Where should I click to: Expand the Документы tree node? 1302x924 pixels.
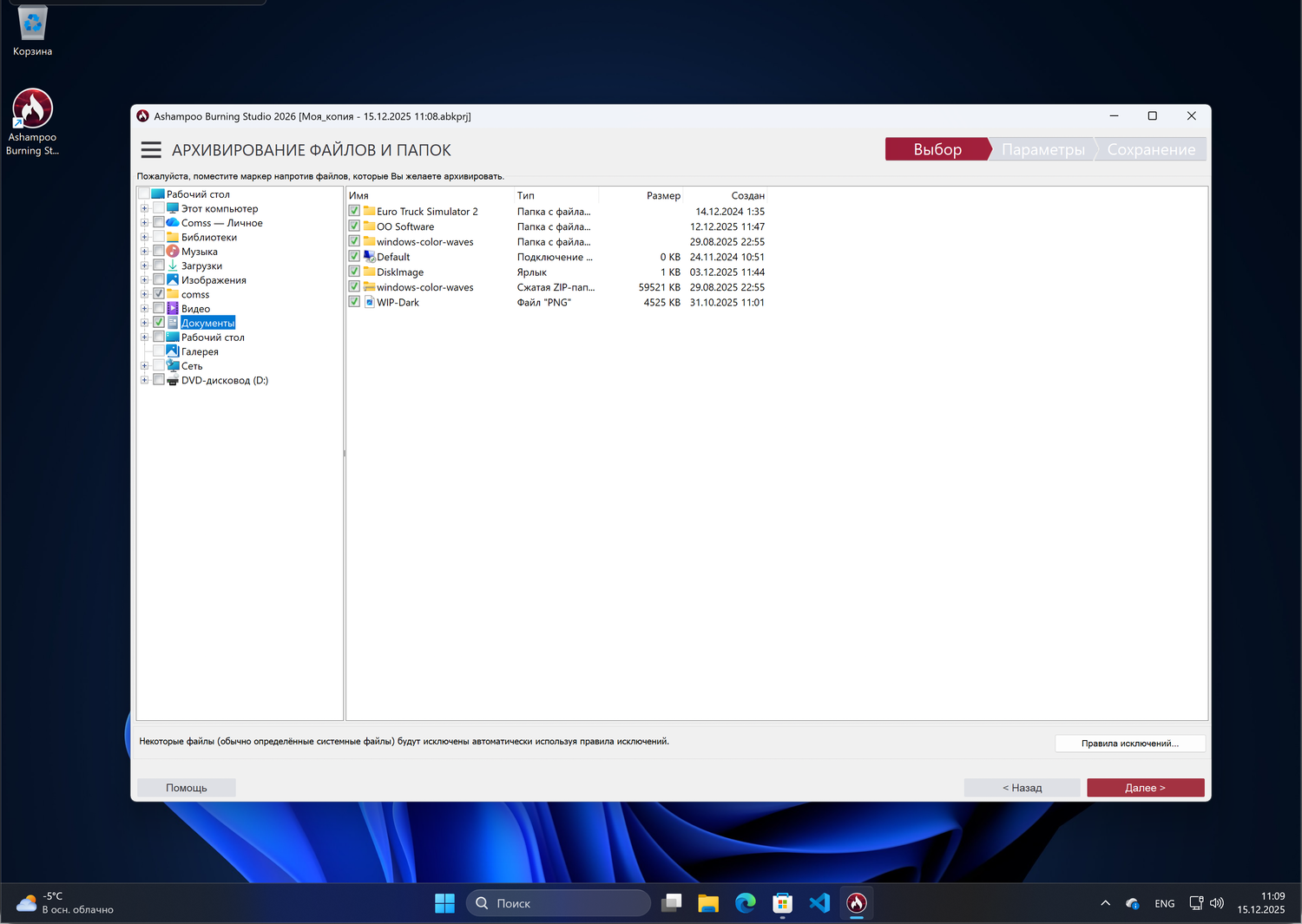click(144, 323)
